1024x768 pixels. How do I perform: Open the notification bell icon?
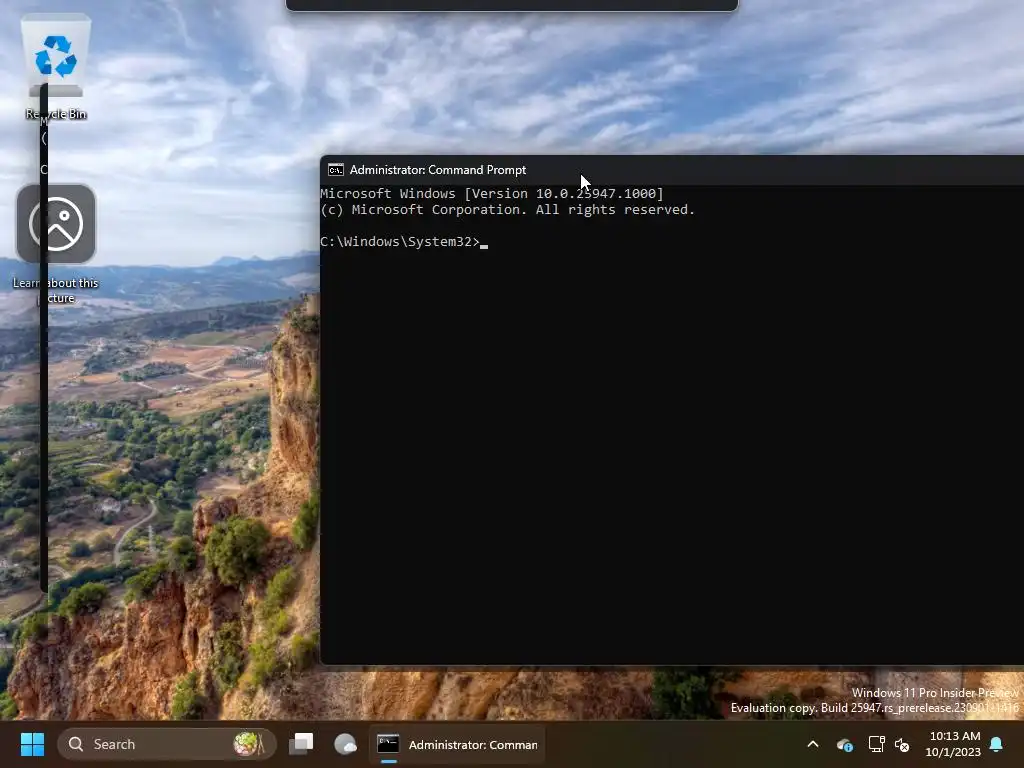[997, 744]
